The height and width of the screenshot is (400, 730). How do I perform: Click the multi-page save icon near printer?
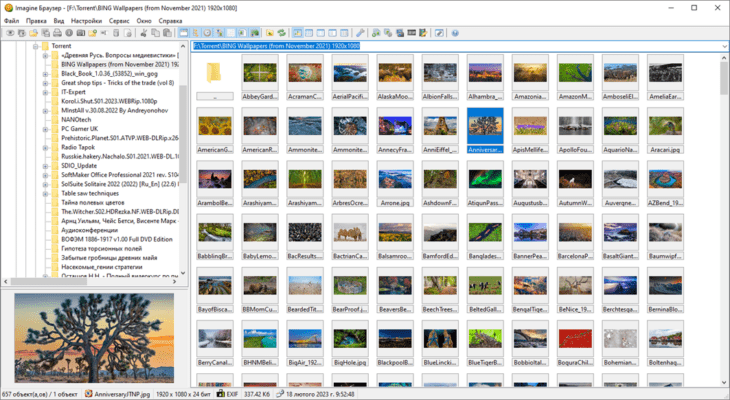click(45, 33)
